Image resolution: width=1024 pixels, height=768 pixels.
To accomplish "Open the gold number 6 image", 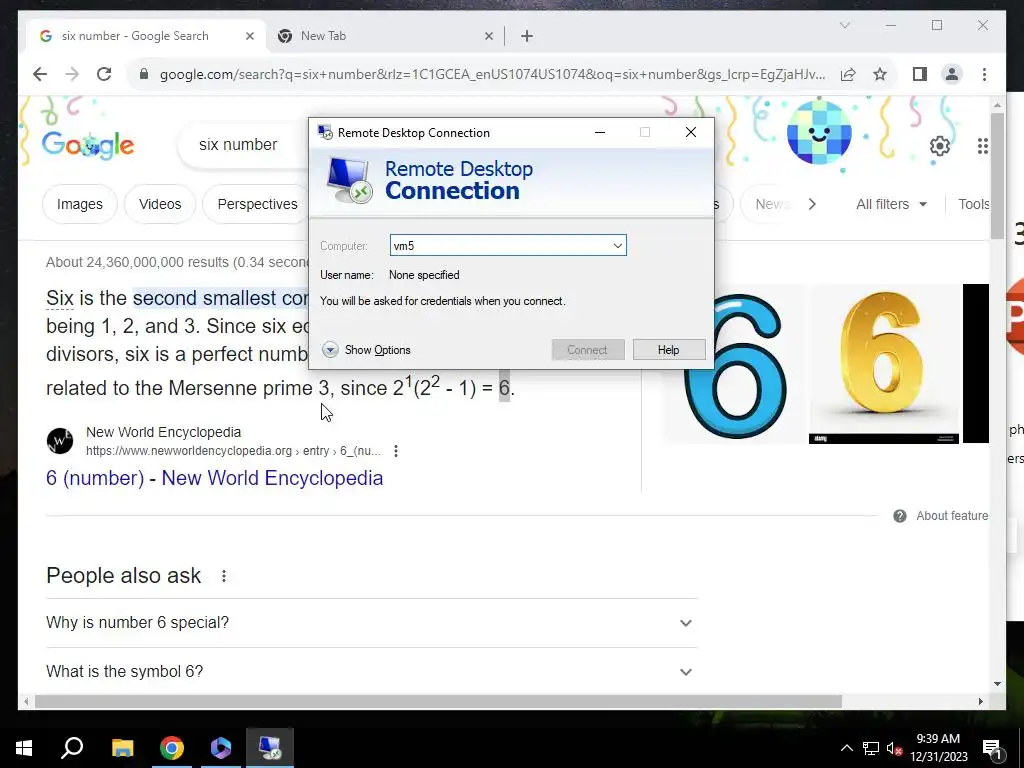I will tap(884, 364).
